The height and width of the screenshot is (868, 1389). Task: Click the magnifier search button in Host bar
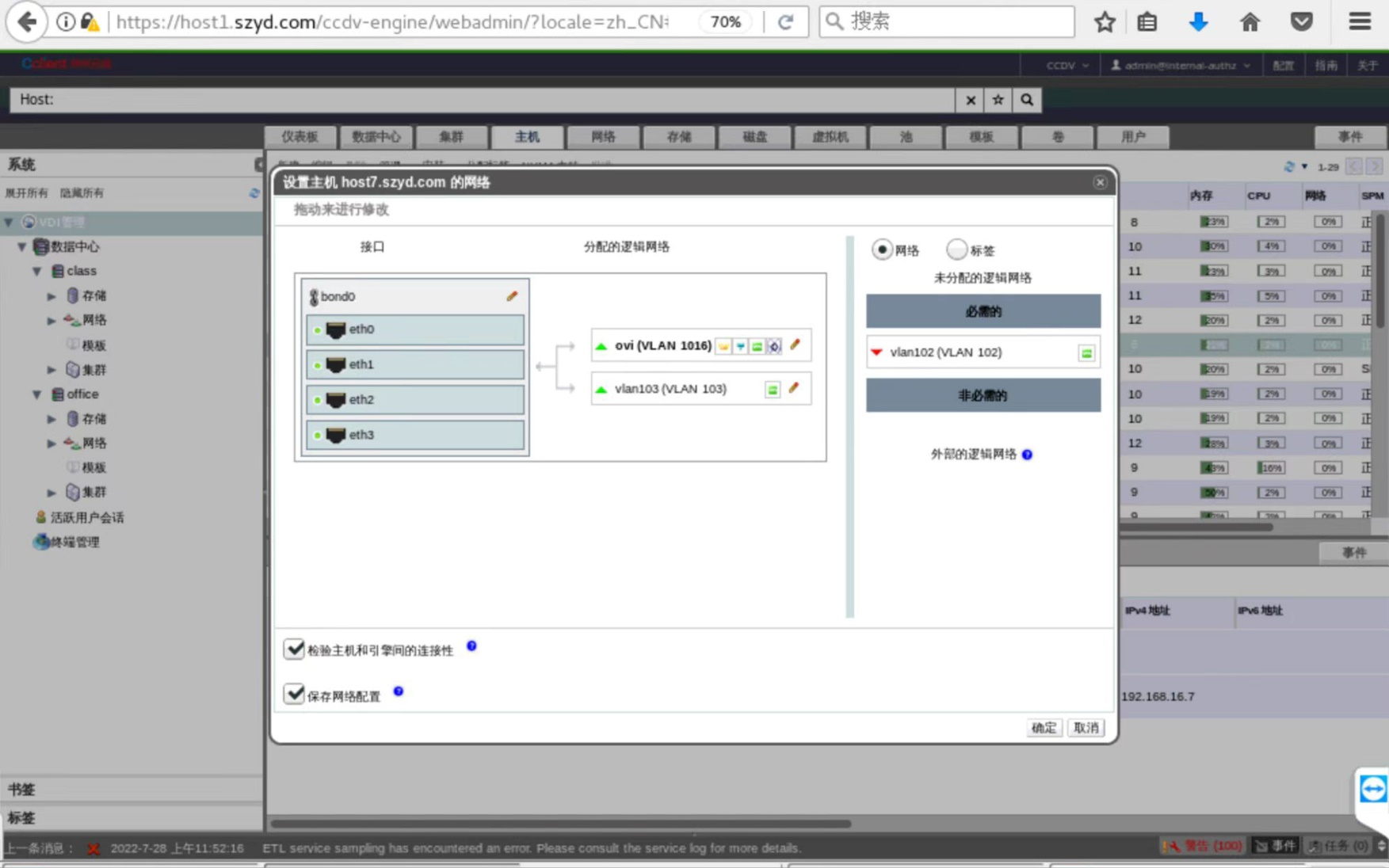(1027, 100)
